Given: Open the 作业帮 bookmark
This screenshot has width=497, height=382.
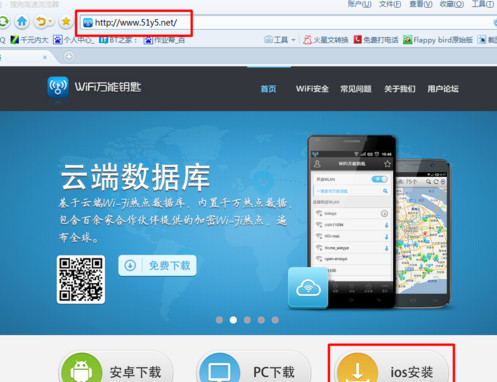Looking at the screenshot, I should click(x=164, y=40).
